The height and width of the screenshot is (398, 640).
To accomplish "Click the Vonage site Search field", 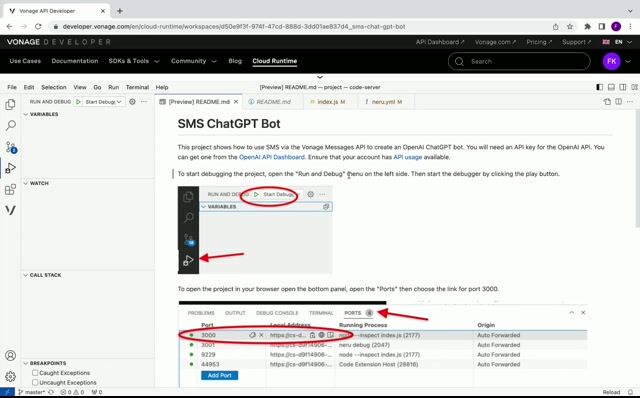I will point(519,61).
